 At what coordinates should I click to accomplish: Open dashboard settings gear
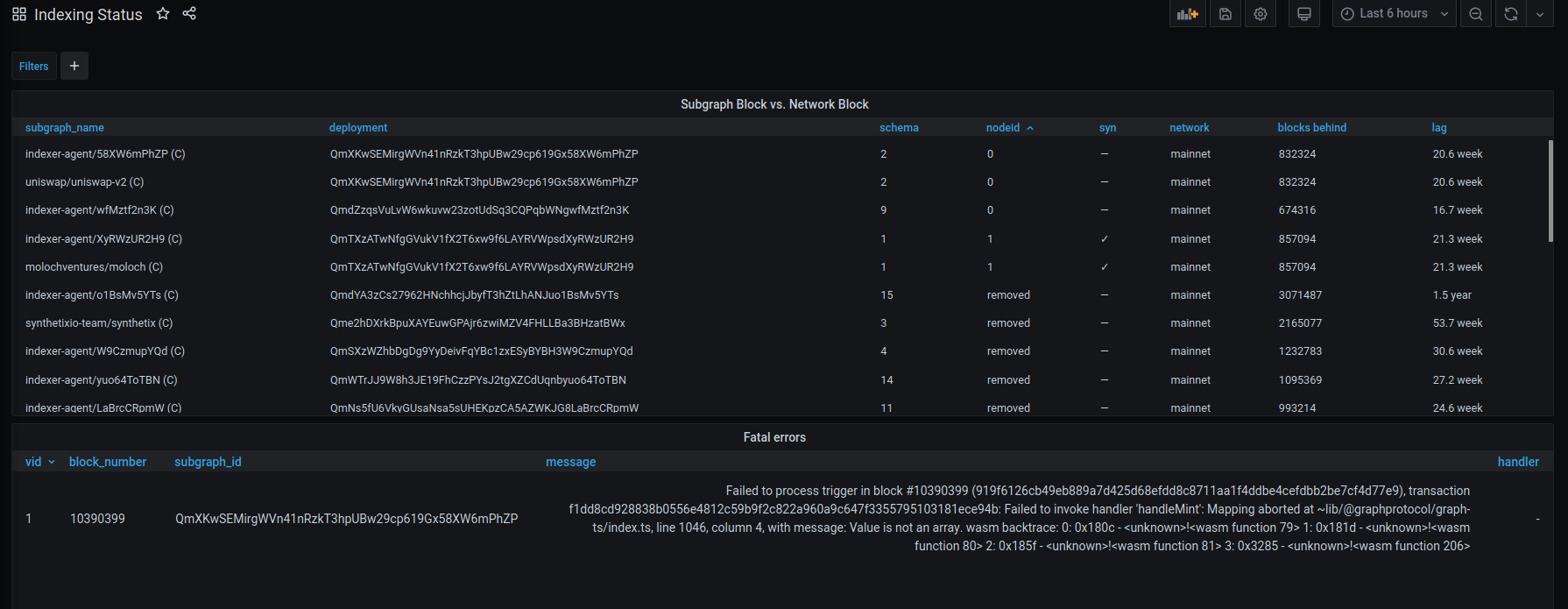pyautogui.click(x=1261, y=14)
